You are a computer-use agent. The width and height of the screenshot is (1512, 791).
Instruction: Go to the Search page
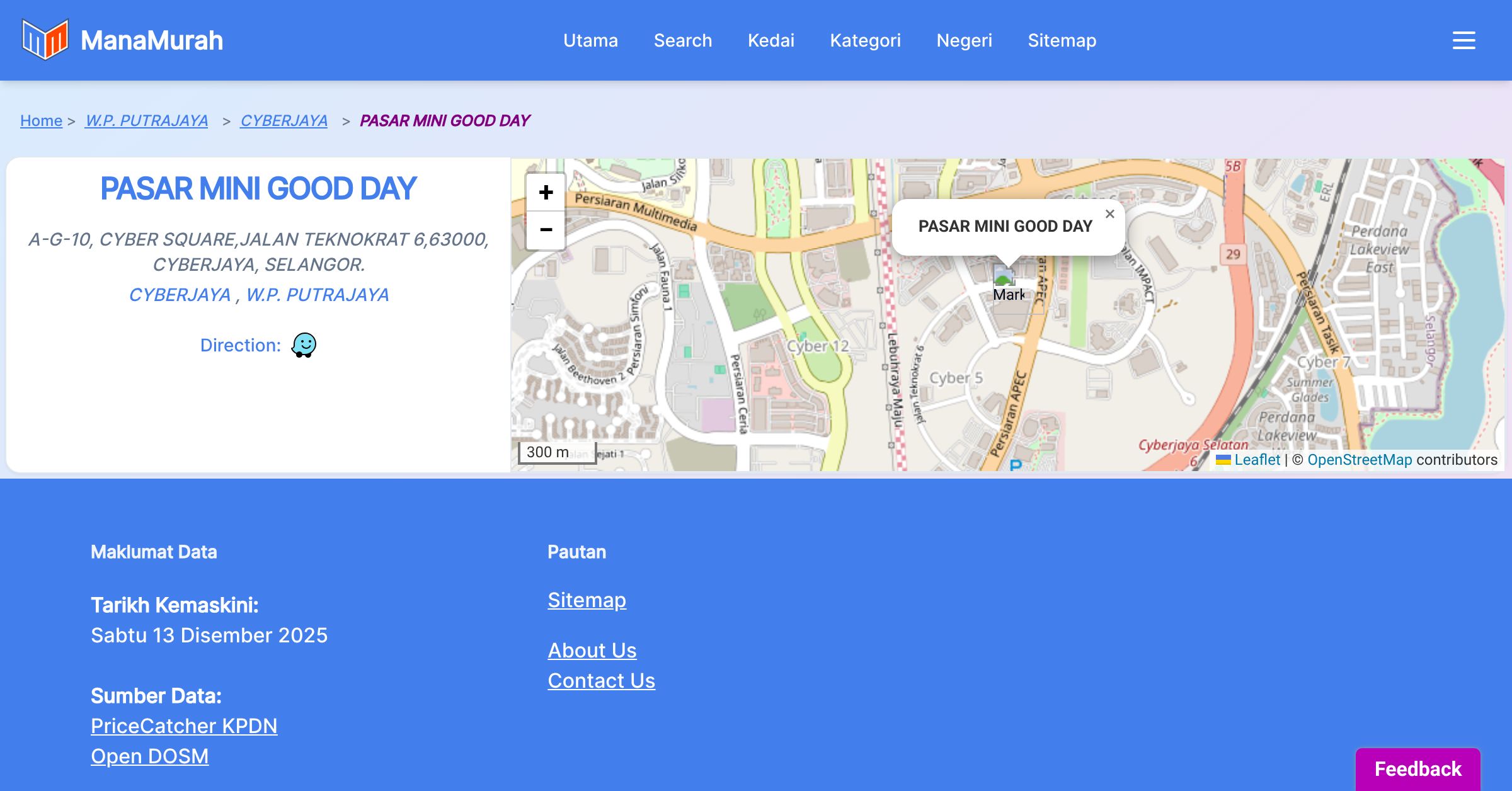pyautogui.click(x=682, y=40)
